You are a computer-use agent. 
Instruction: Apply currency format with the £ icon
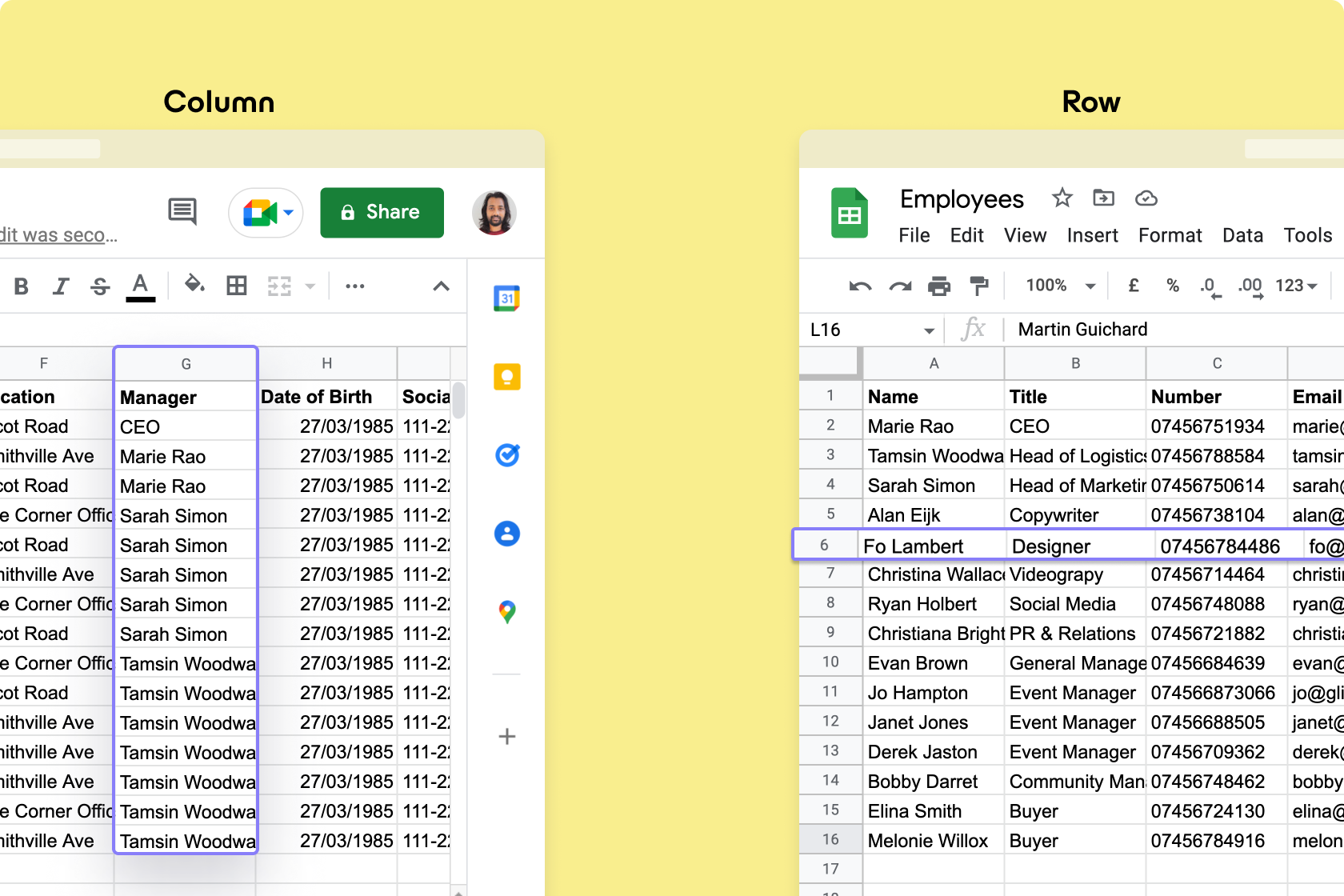click(x=1133, y=286)
